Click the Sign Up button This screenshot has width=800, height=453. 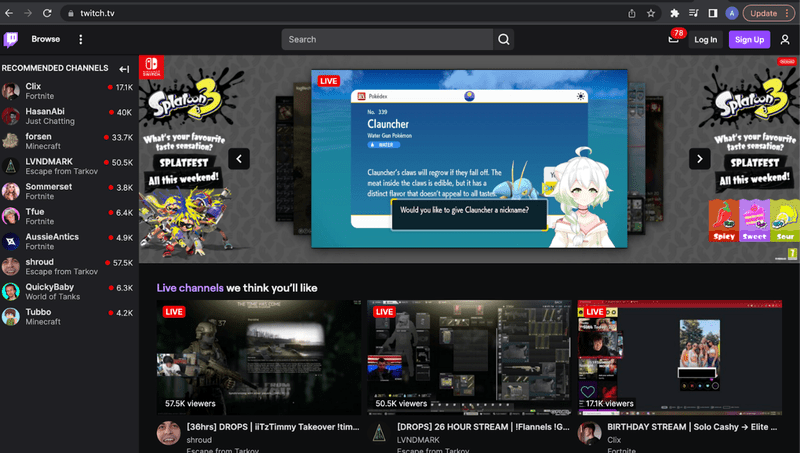pos(749,39)
